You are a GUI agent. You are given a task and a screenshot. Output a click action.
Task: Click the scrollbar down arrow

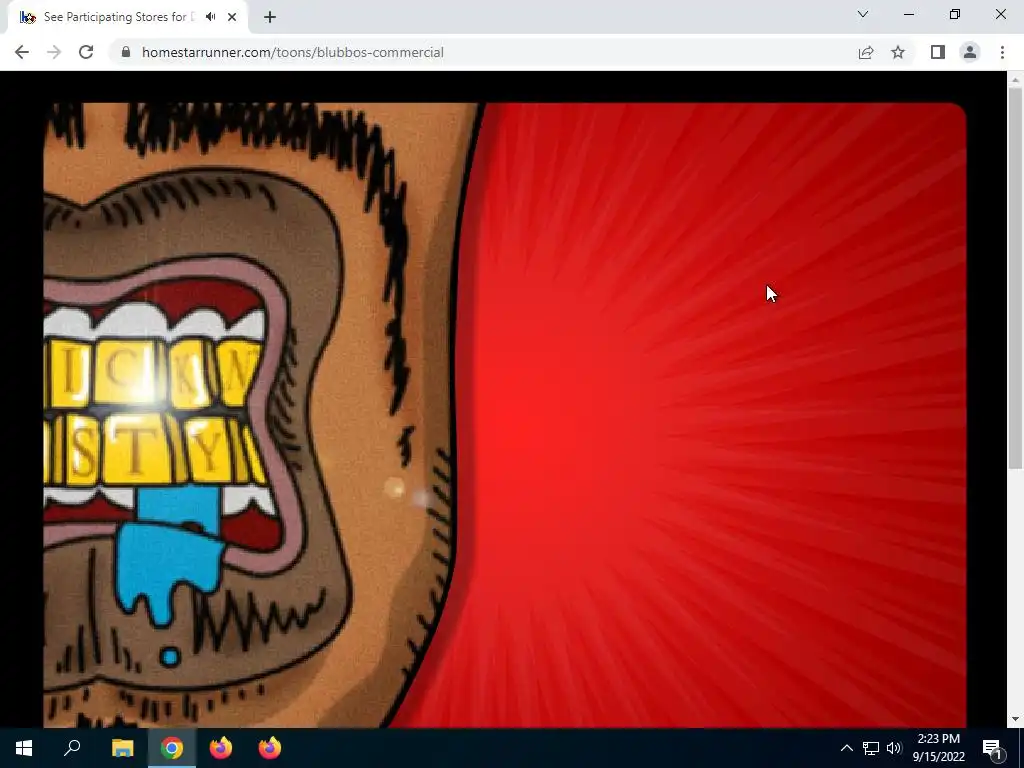click(1015, 719)
